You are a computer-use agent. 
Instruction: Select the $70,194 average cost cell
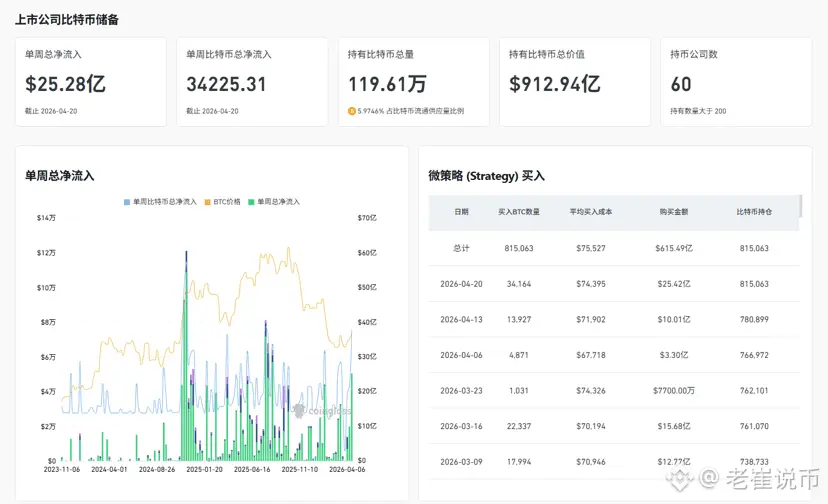(591, 426)
